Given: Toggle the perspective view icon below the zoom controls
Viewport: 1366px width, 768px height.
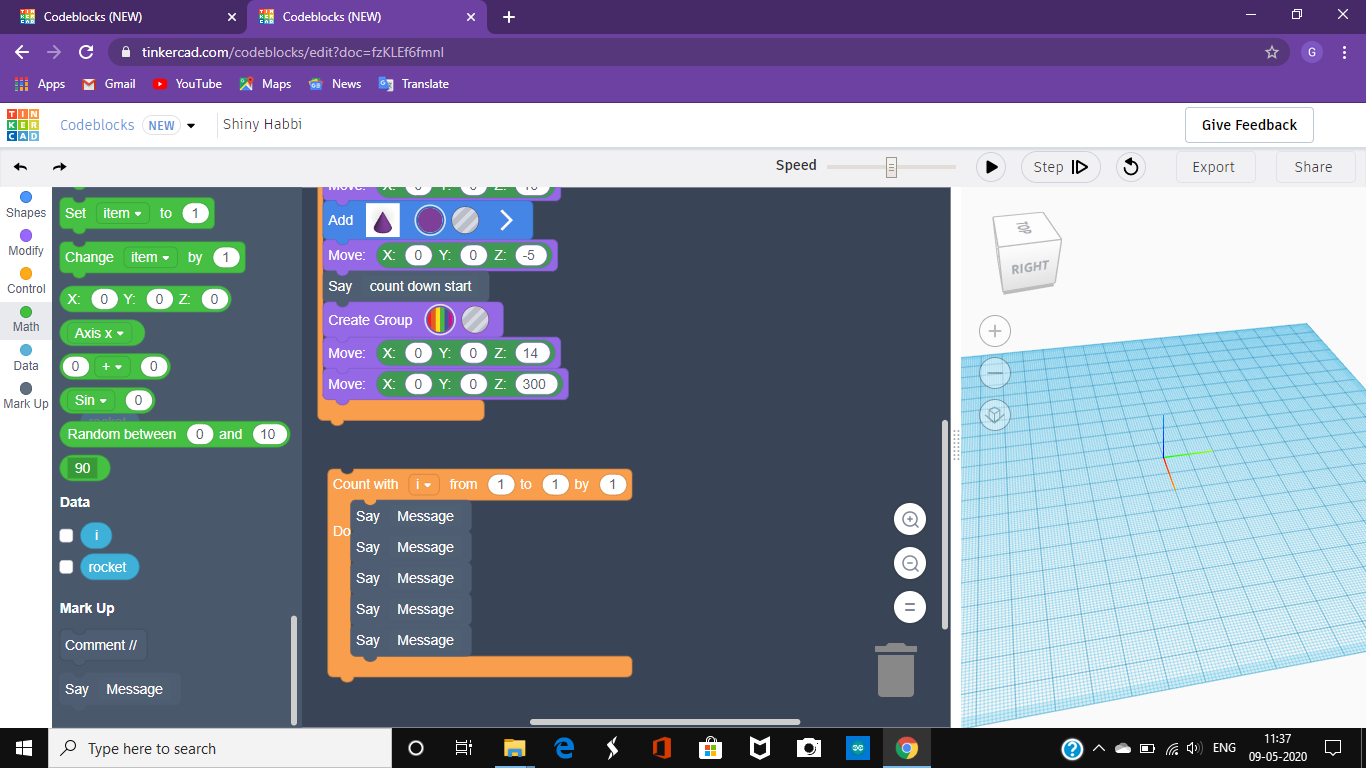Looking at the screenshot, I should (x=994, y=414).
